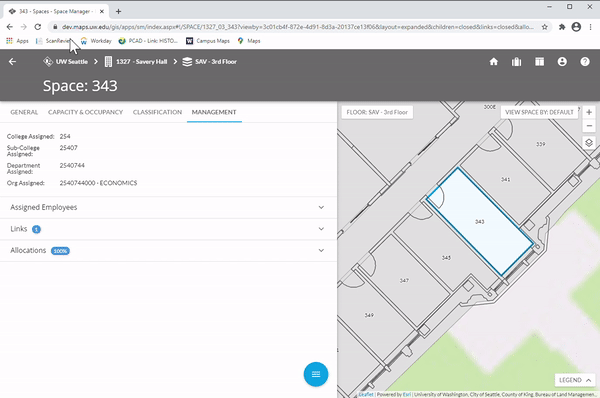Image resolution: width=600 pixels, height=398 pixels.
Task: Click the Links count badge
Action: 36,229
